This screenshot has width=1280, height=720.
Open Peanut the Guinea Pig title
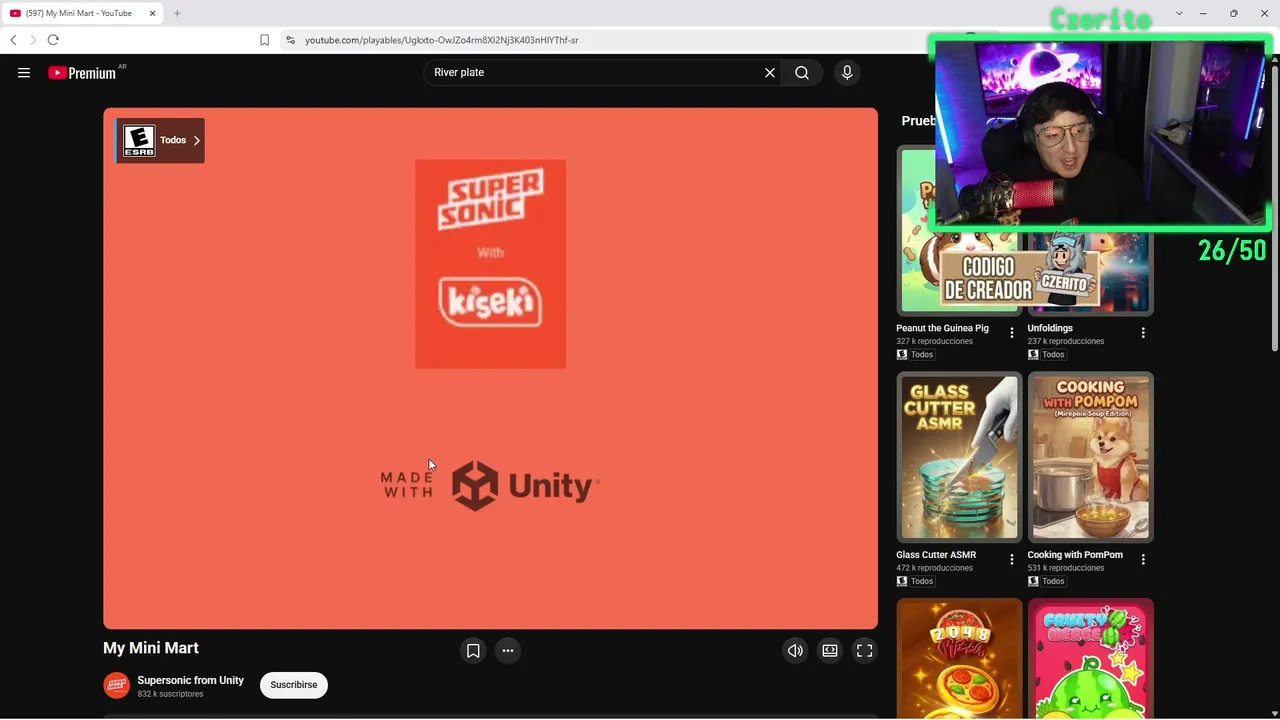(x=942, y=328)
